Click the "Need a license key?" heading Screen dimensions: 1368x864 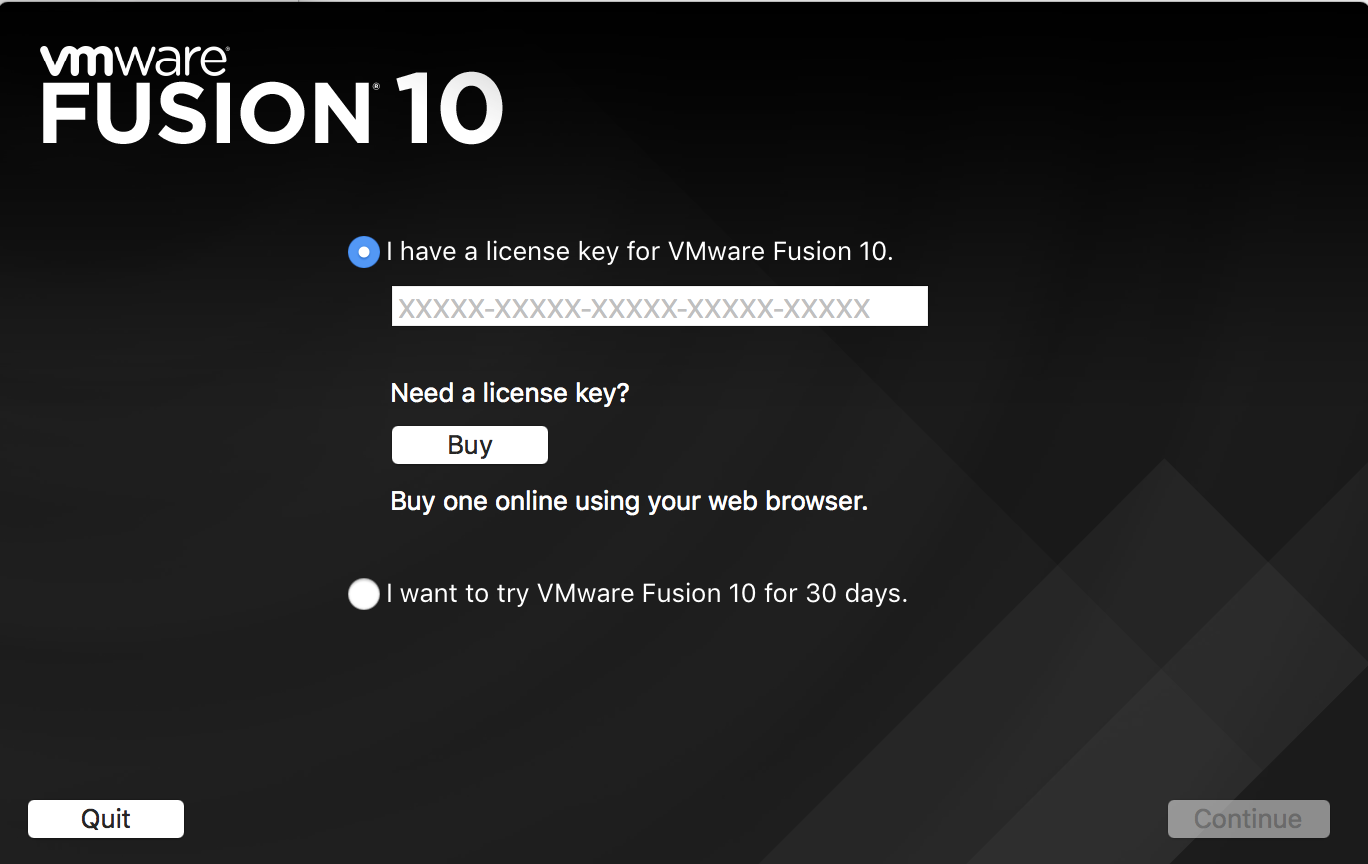510,393
